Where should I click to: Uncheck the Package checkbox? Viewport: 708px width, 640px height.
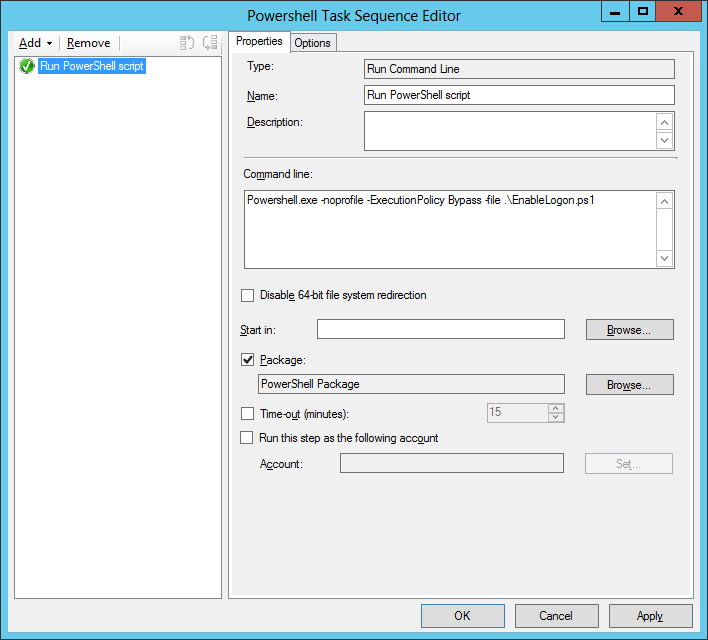(x=247, y=360)
